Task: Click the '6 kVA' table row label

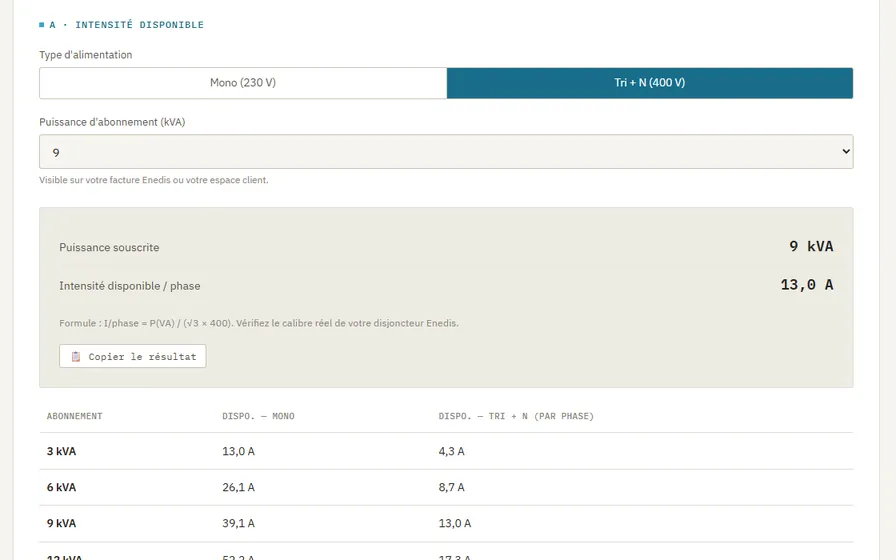Action: pos(61,487)
